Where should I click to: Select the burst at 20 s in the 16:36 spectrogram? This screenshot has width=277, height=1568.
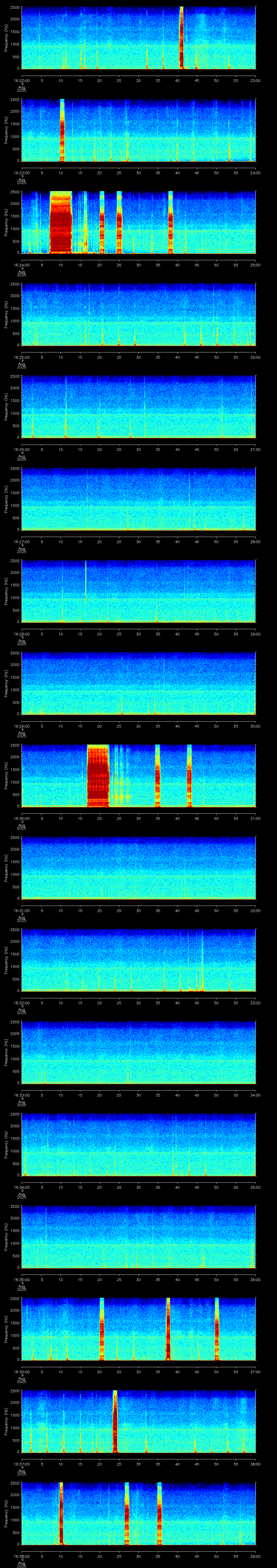point(102,1329)
